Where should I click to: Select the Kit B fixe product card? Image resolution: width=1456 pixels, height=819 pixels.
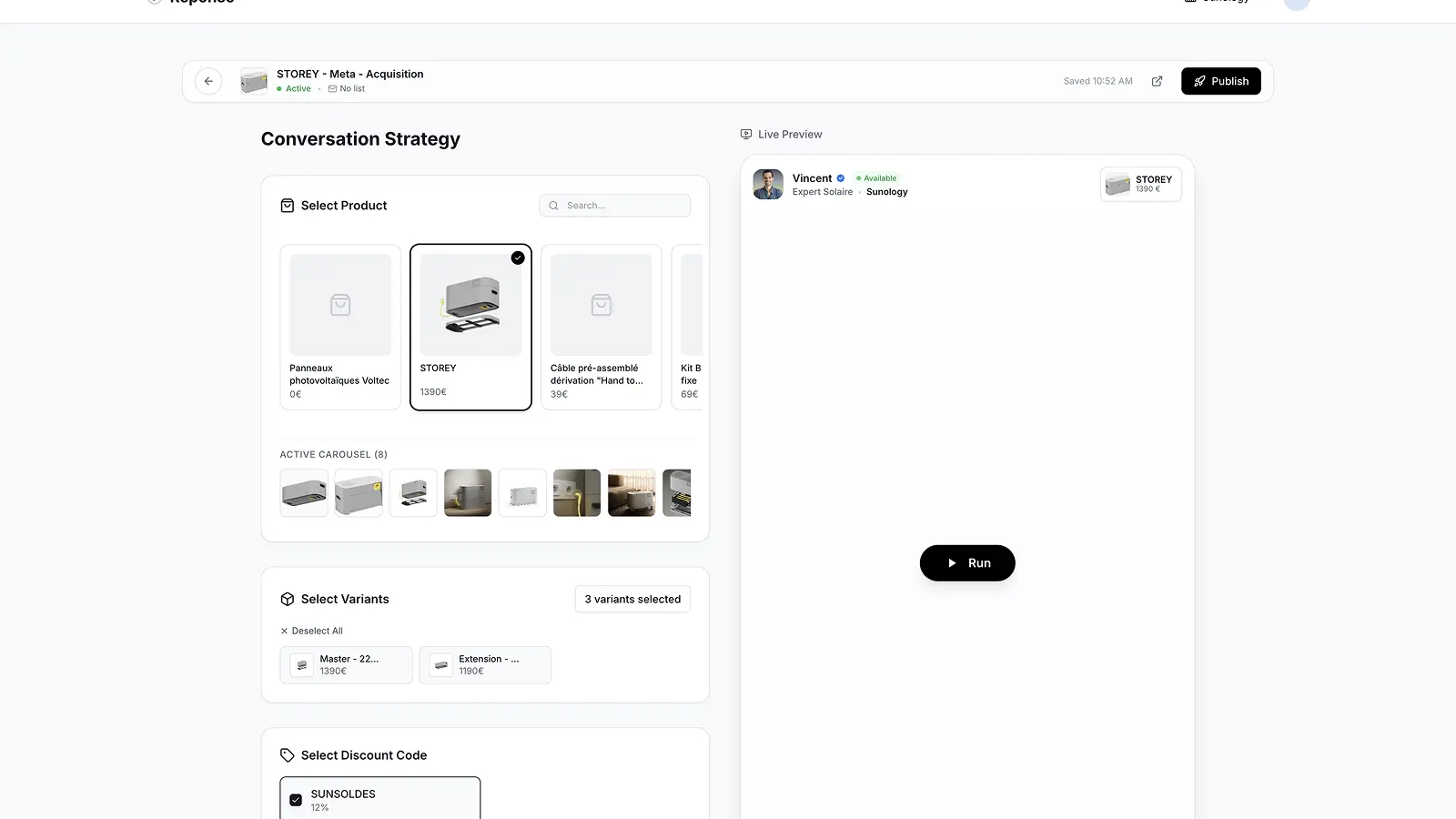(x=687, y=327)
